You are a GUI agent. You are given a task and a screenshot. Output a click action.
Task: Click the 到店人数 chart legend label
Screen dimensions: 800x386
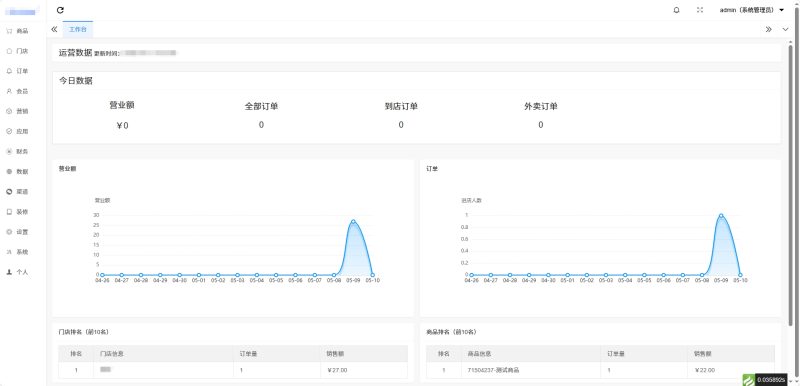click(471, 200)
